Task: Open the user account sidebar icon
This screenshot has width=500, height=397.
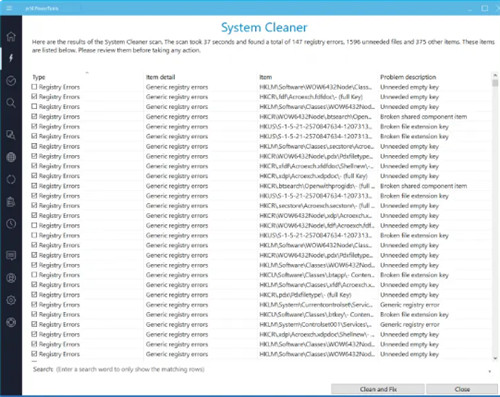Action: tap(11, 278)
